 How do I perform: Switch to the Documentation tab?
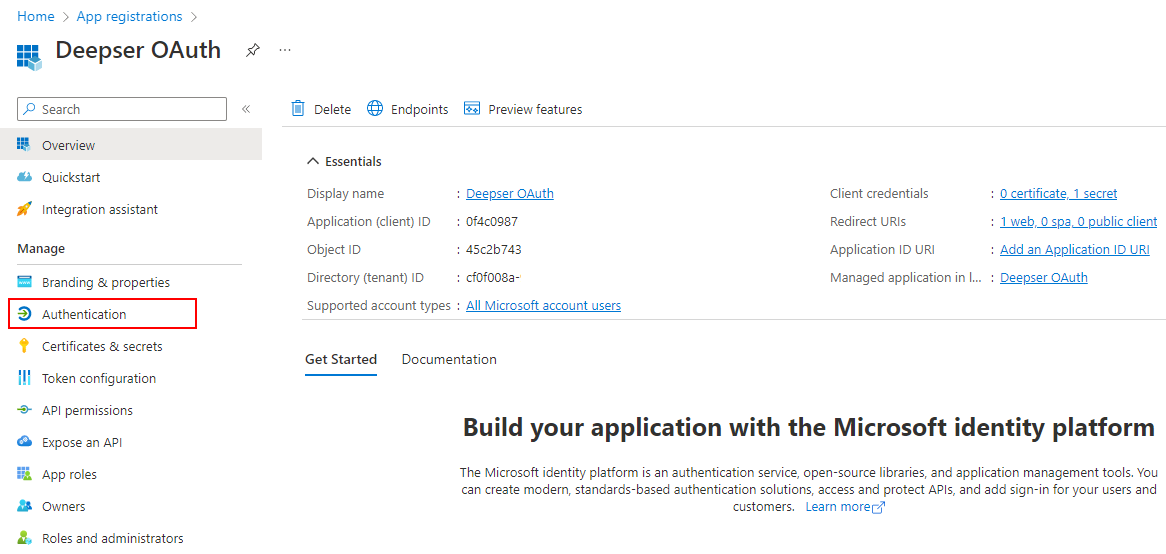[449, 359]
